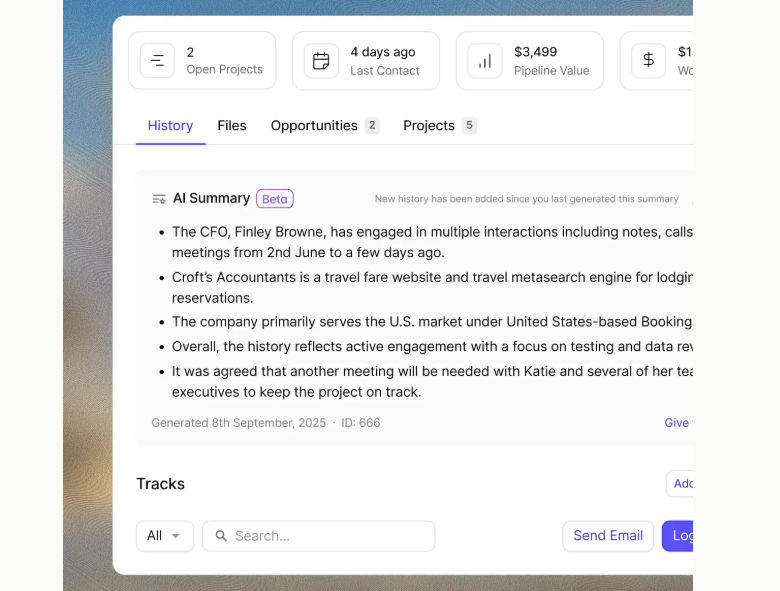Click the AI Summary sparkle list icon

(x=159, y=199)
